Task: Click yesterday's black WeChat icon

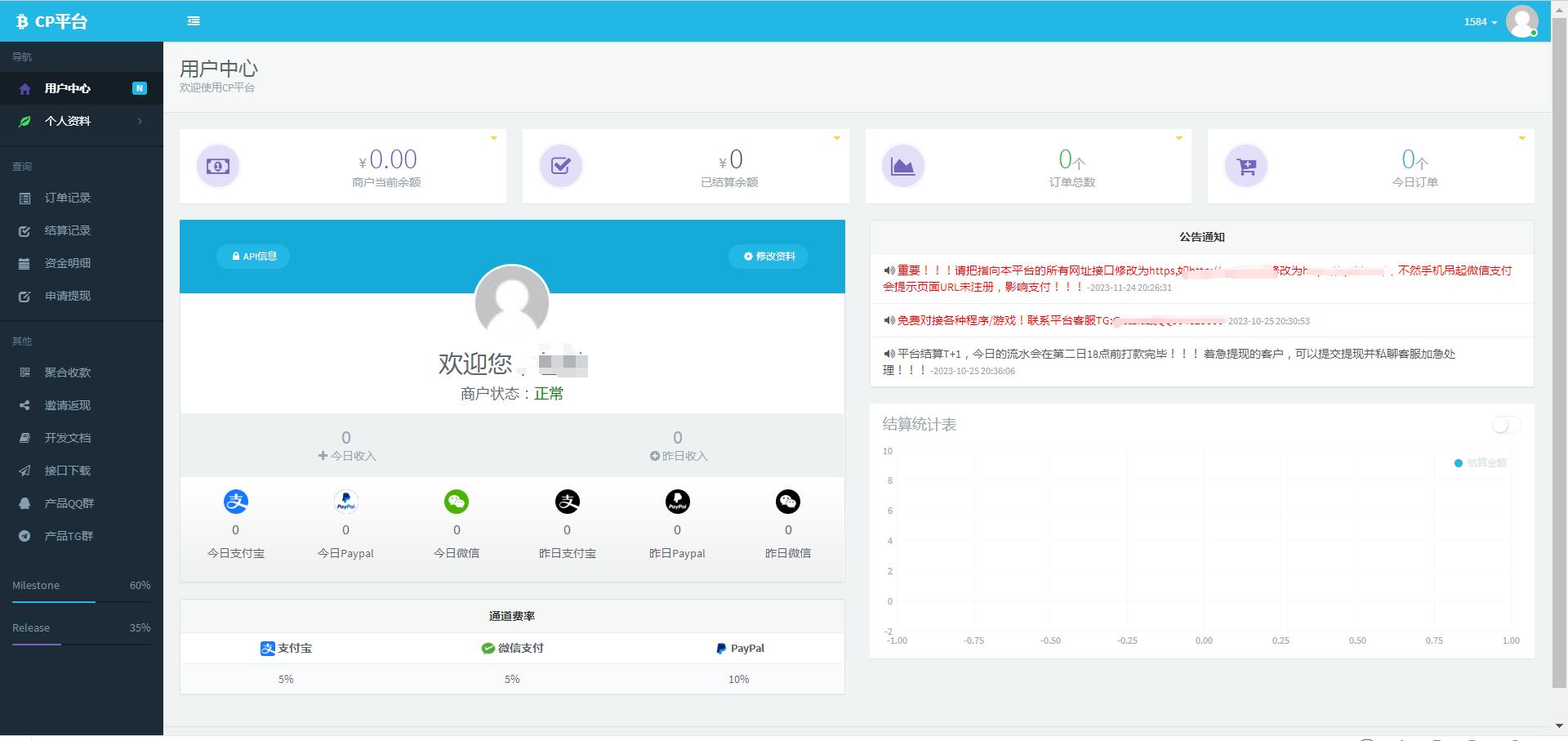Action: pyautogui.click(x=788, y=502)
